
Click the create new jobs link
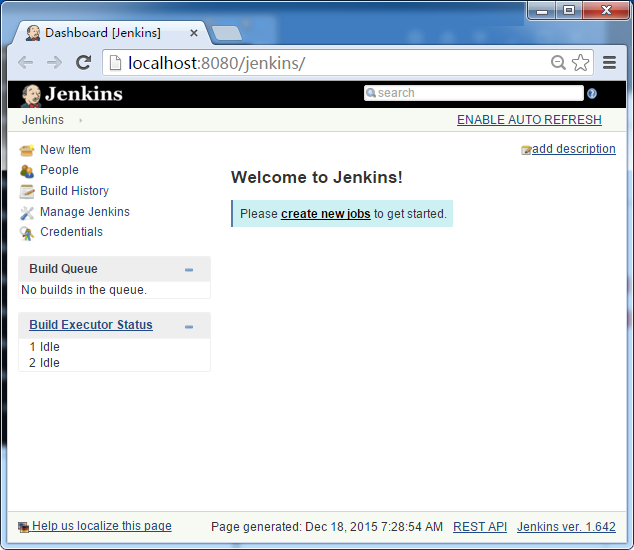[x=325, y=214]
